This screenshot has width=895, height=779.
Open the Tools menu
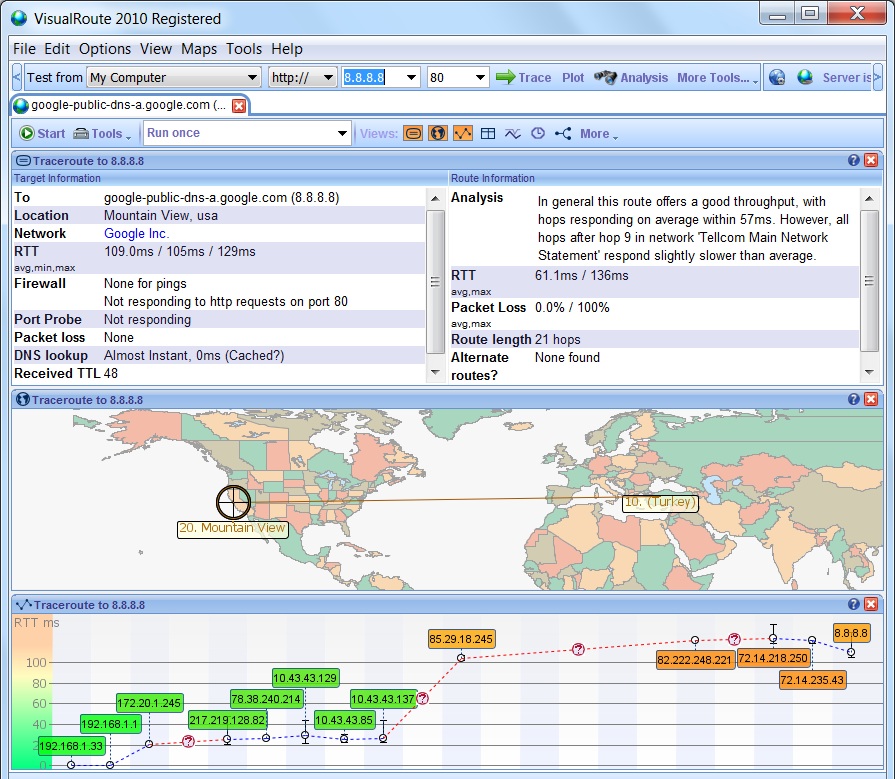(244, 49)
